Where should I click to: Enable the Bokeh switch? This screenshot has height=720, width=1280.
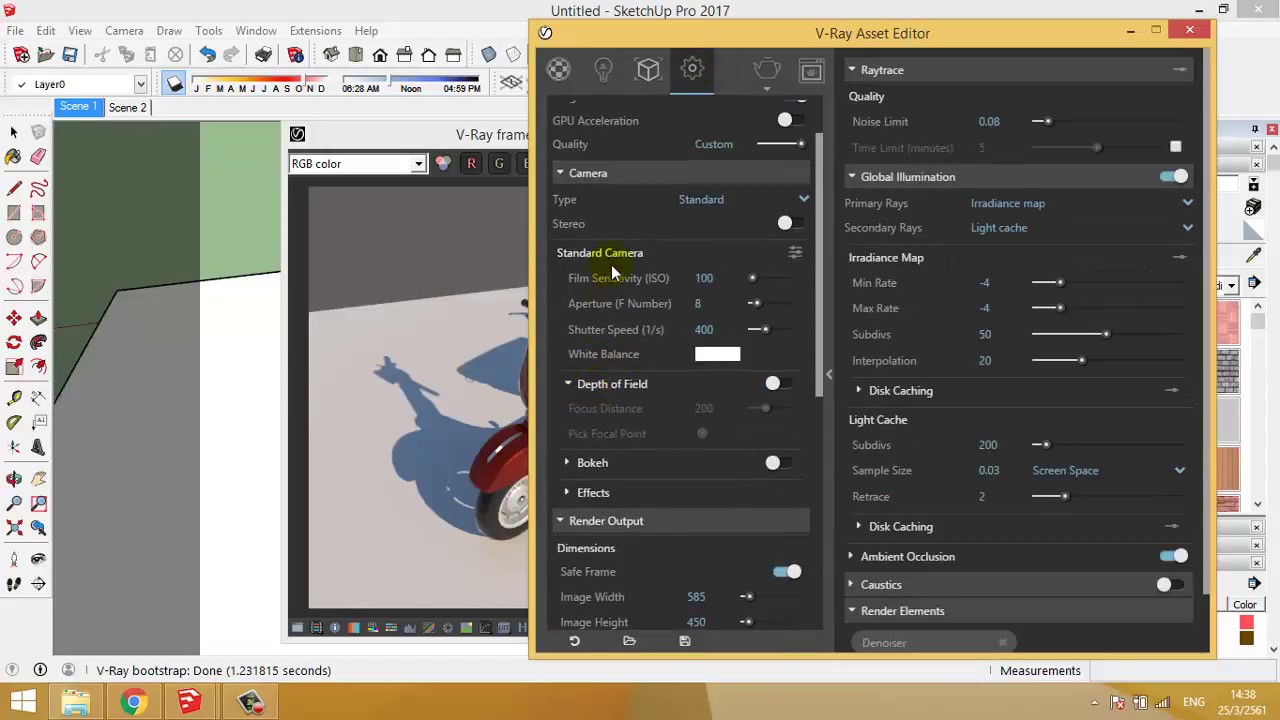778,463
